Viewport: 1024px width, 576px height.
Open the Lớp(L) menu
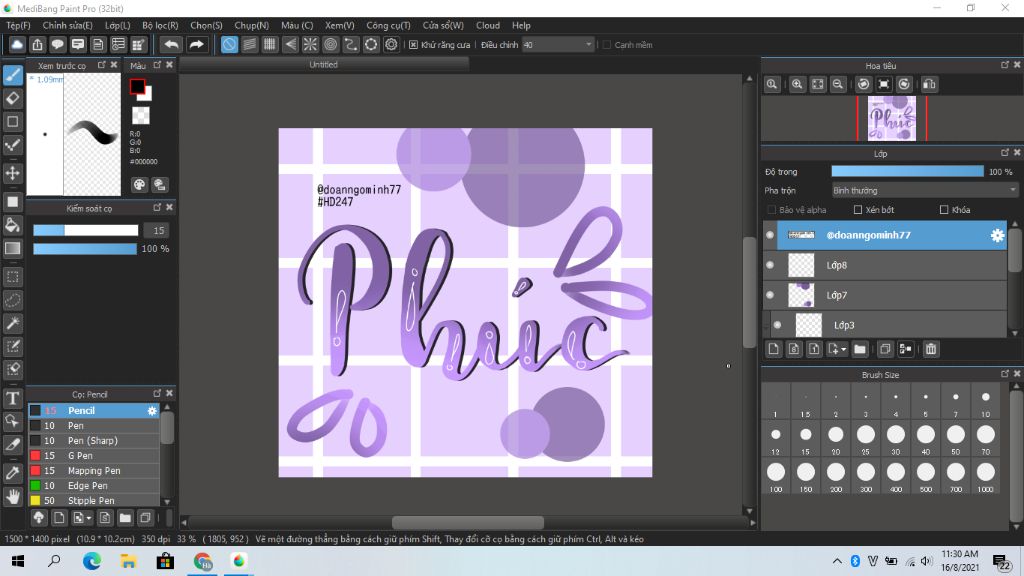[118, 25]
